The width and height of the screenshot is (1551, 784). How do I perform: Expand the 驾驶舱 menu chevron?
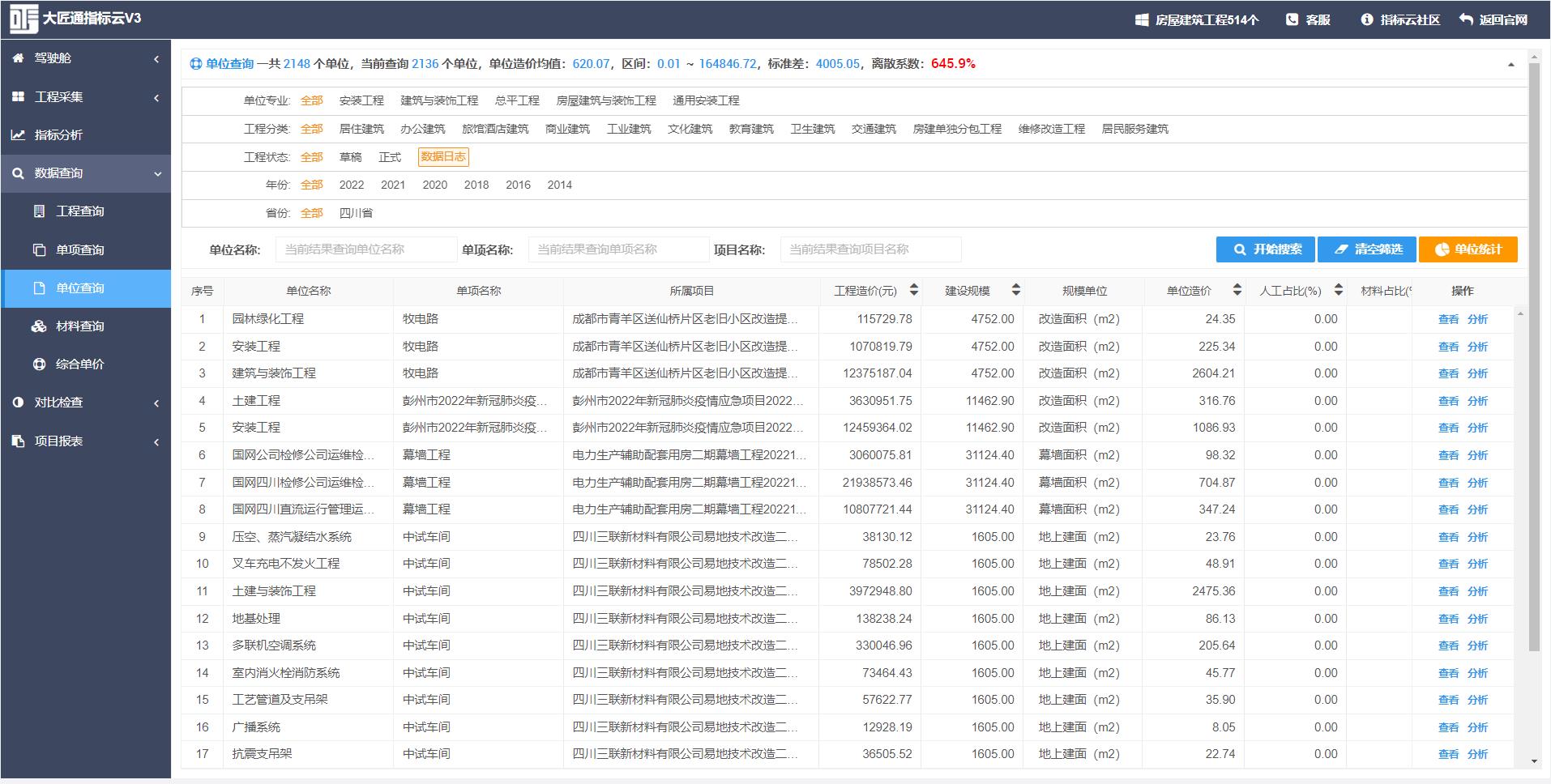156,58
